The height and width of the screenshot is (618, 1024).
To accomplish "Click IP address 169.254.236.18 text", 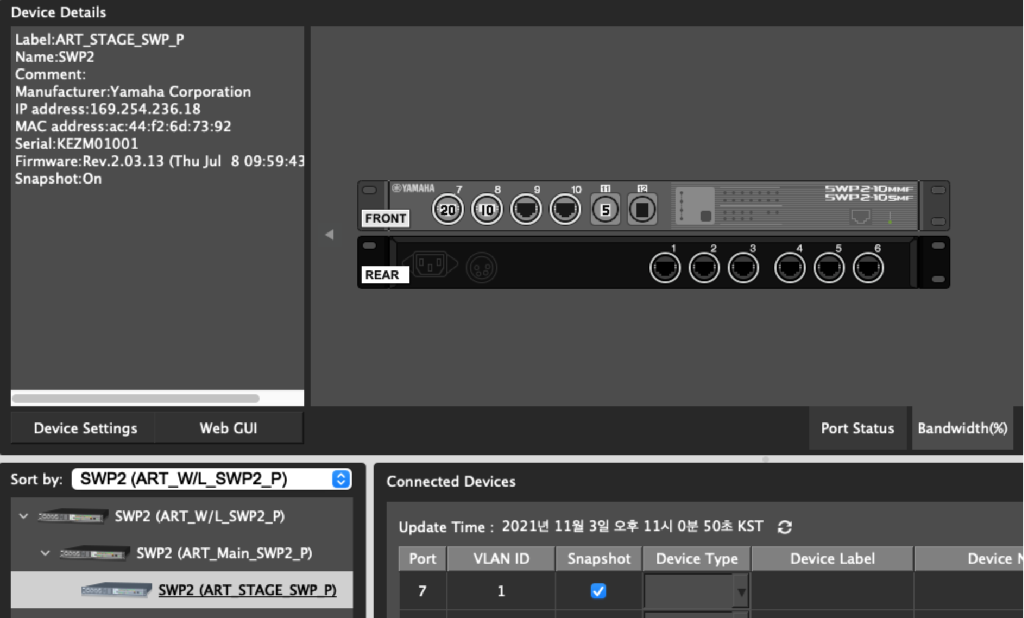I will pyautogui.click(x=108, y=109).
